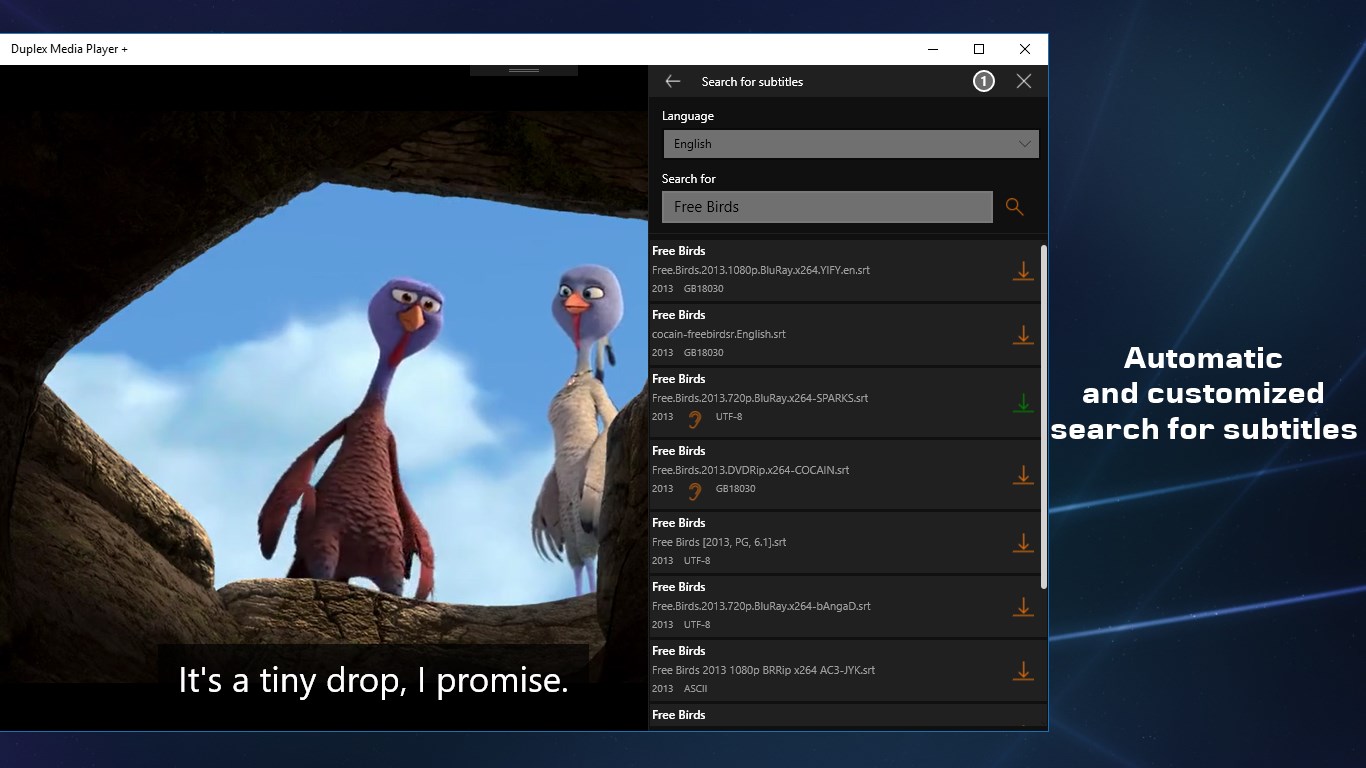Screen dimensions: 1366x768
Task: Select Free.Birds.2013.720p.BluRay.x264-bAngaD.srt filename
Action: tap(761, 606)
